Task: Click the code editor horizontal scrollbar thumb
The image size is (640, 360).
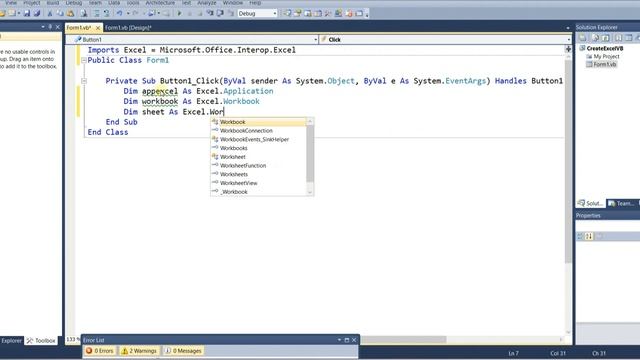Action: (x=403, y=339)
